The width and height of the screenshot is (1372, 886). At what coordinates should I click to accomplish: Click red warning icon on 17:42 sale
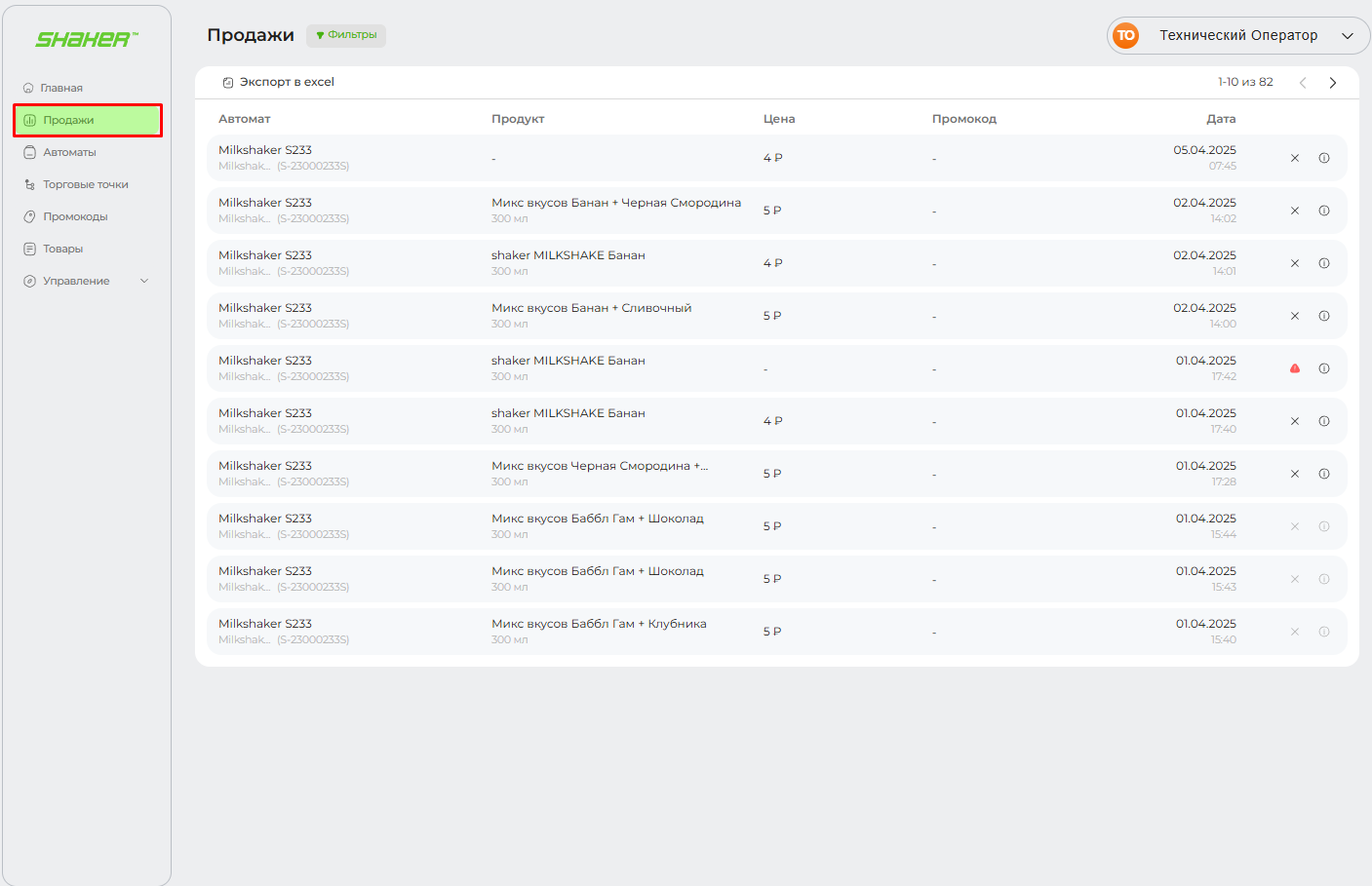pyautogui.click(x=1295, y=368)
